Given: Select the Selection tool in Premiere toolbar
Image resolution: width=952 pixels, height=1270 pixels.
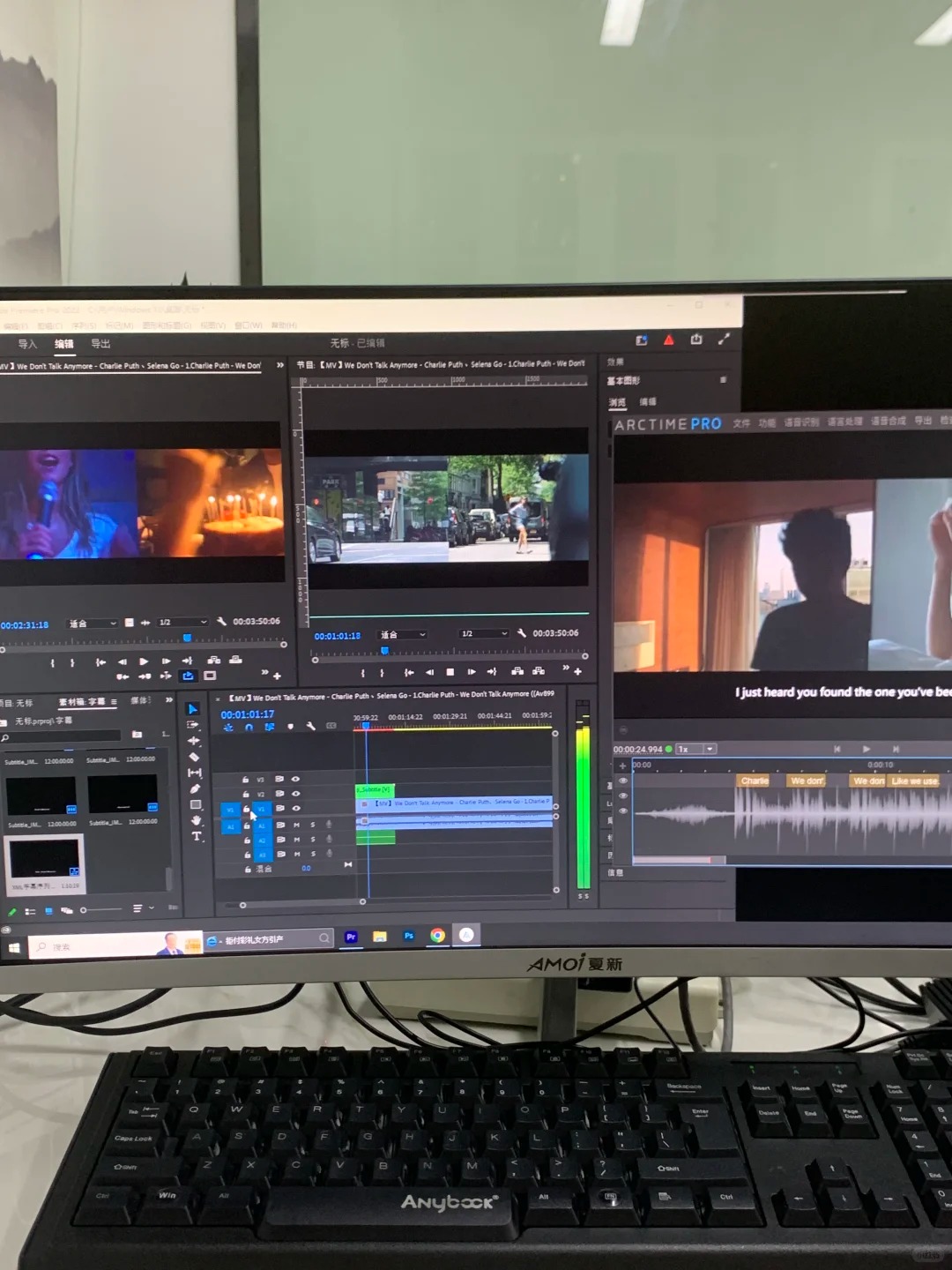Looking at the screenshot, I should (193, 709).
